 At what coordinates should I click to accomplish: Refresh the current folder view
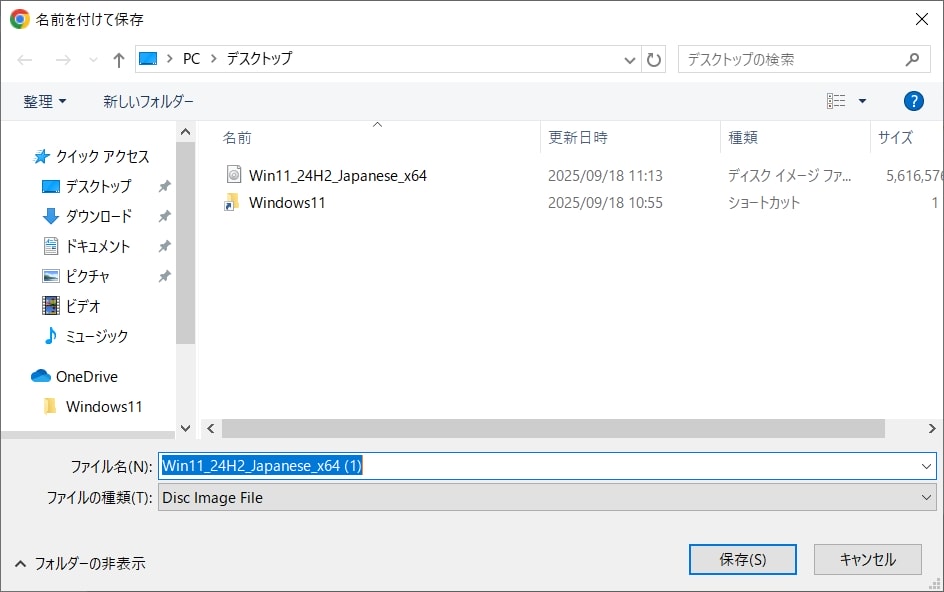click(654, 60)
